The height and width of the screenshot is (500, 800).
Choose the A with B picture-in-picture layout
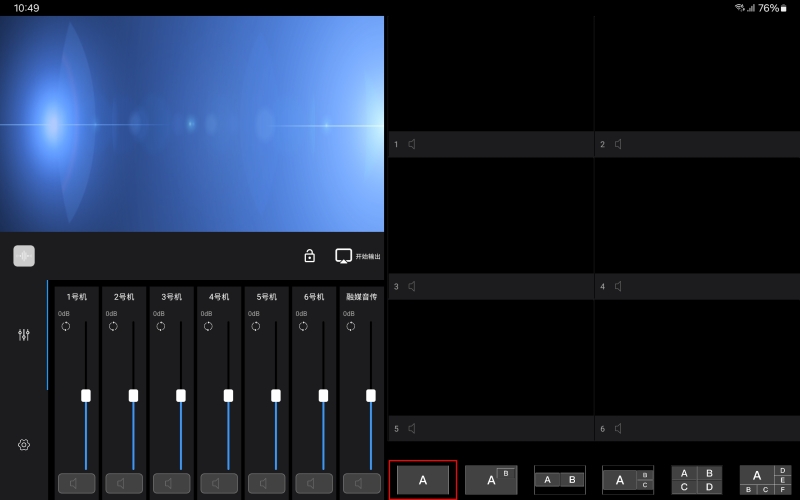491,480
